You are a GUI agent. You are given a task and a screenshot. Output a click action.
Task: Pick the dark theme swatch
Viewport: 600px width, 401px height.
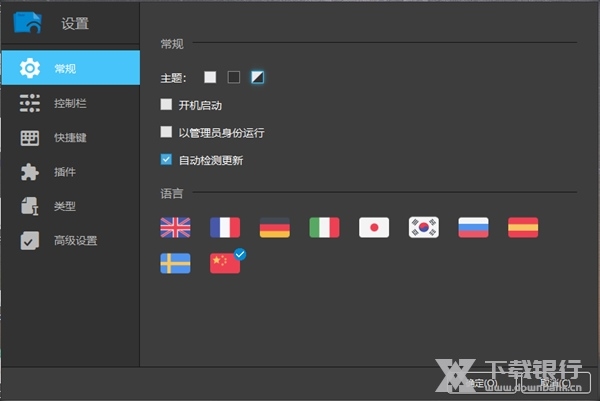click(x=234, y=77)
